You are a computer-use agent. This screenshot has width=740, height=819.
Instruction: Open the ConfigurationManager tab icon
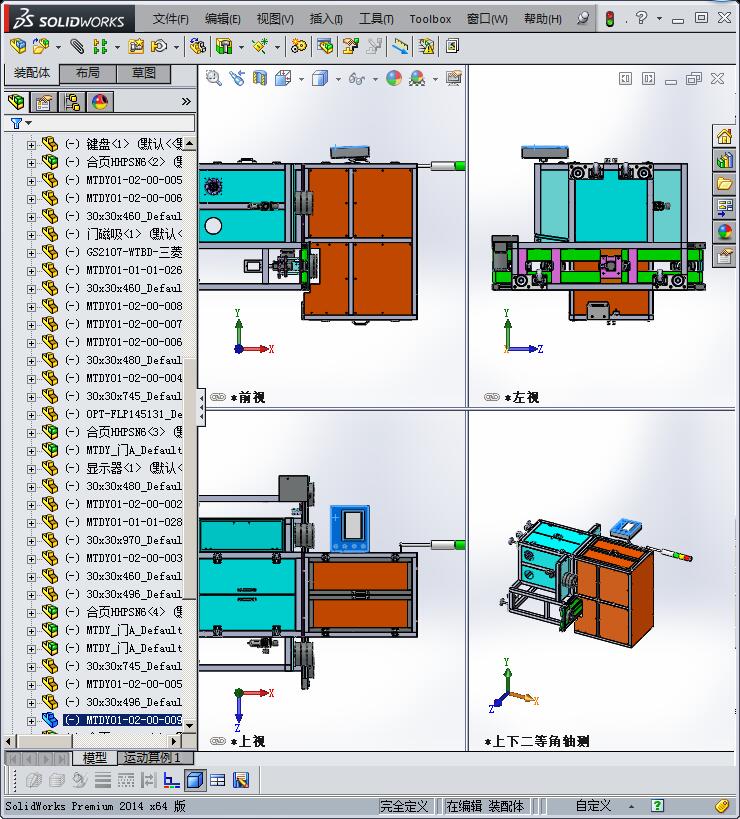[72, 101]
